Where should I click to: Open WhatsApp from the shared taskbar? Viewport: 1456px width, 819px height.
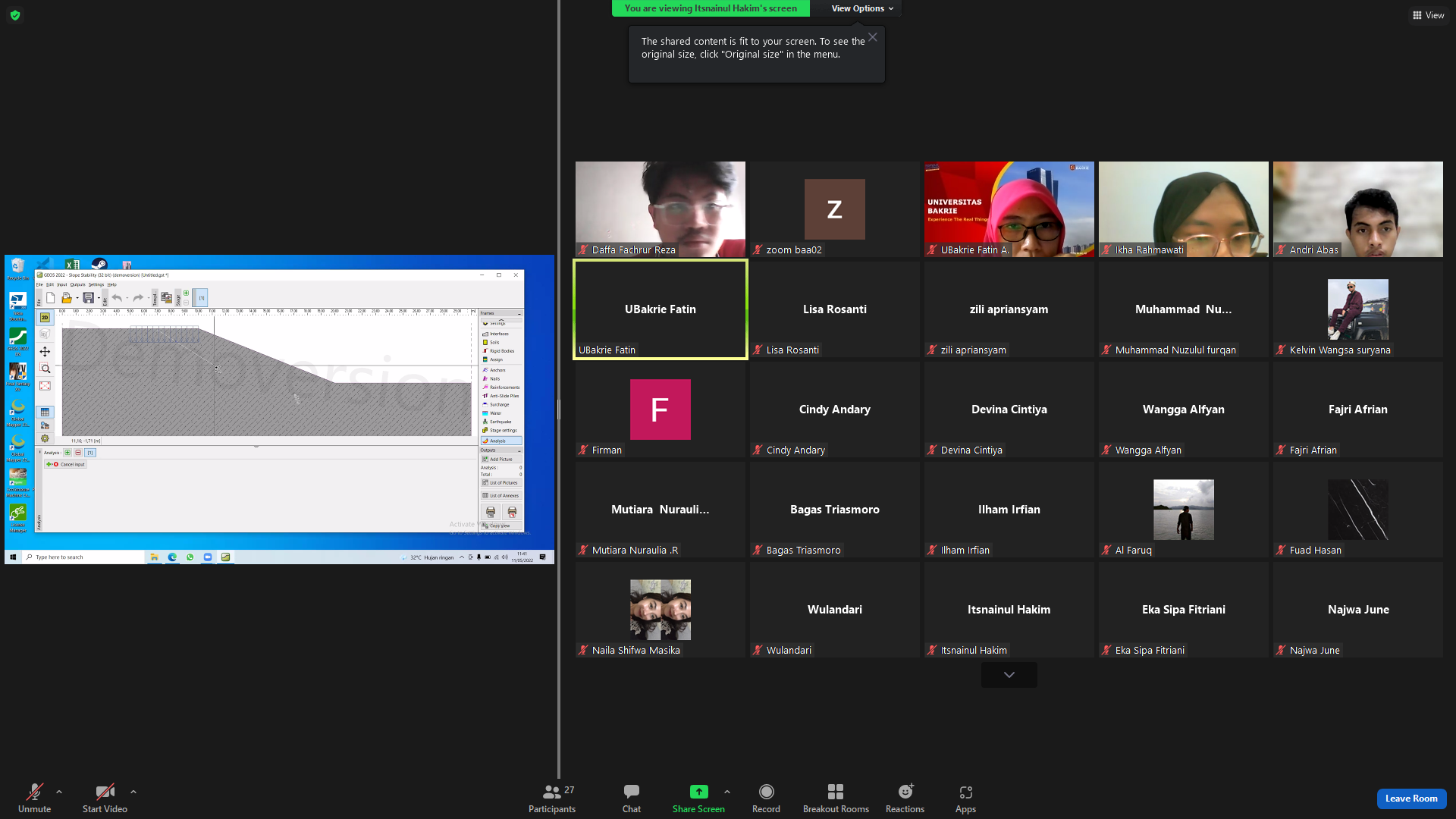190,557
